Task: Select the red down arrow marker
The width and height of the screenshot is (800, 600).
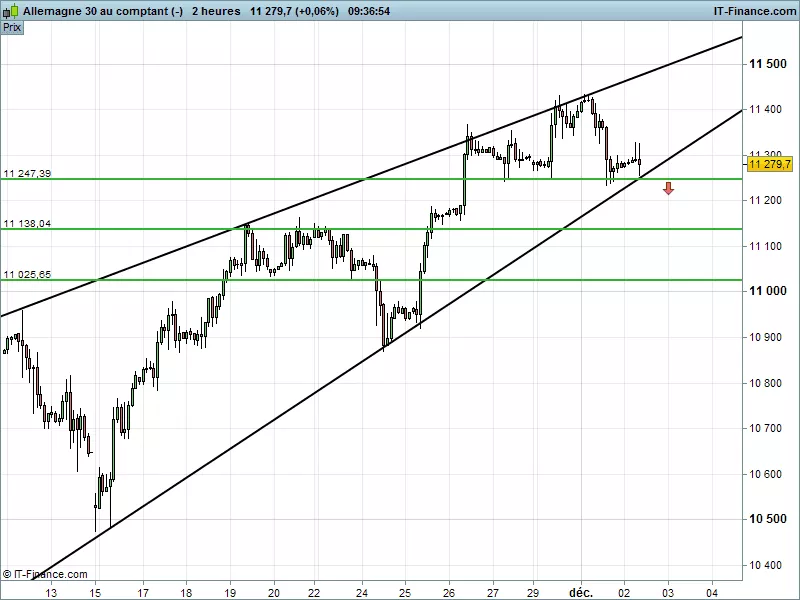Action: point(668,188)
